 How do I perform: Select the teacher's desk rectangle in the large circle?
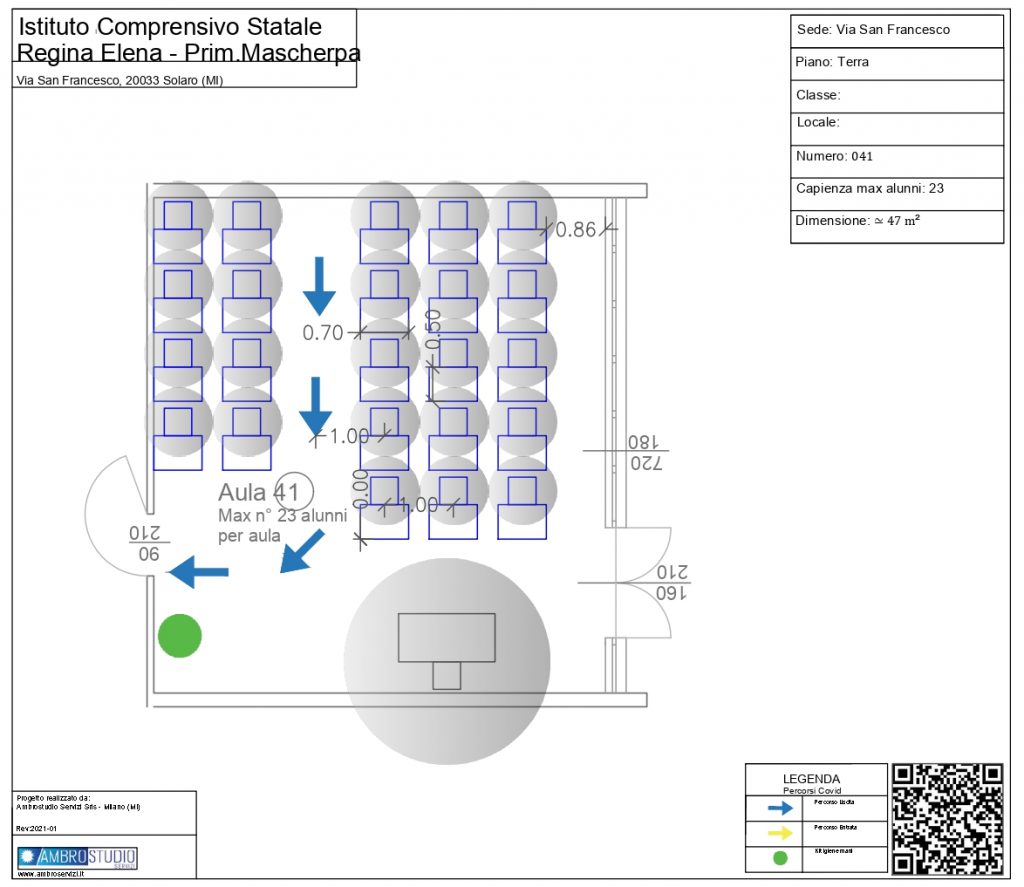point(446,638)
